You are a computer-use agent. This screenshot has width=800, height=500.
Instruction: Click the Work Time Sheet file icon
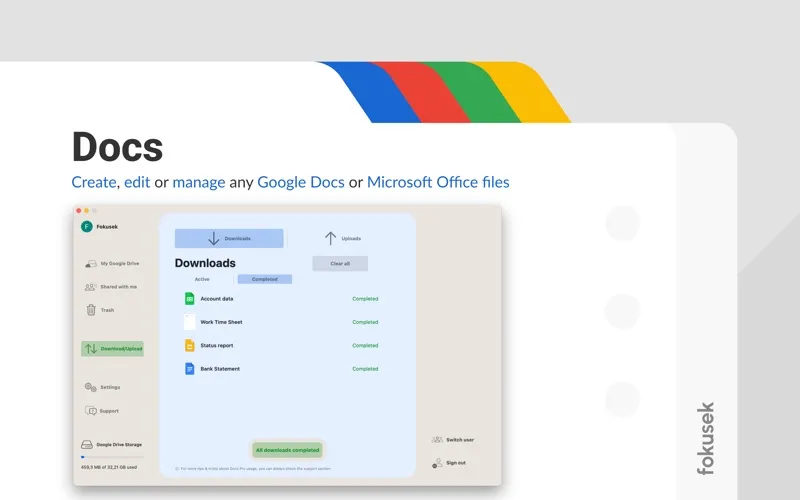coord(189,322)
